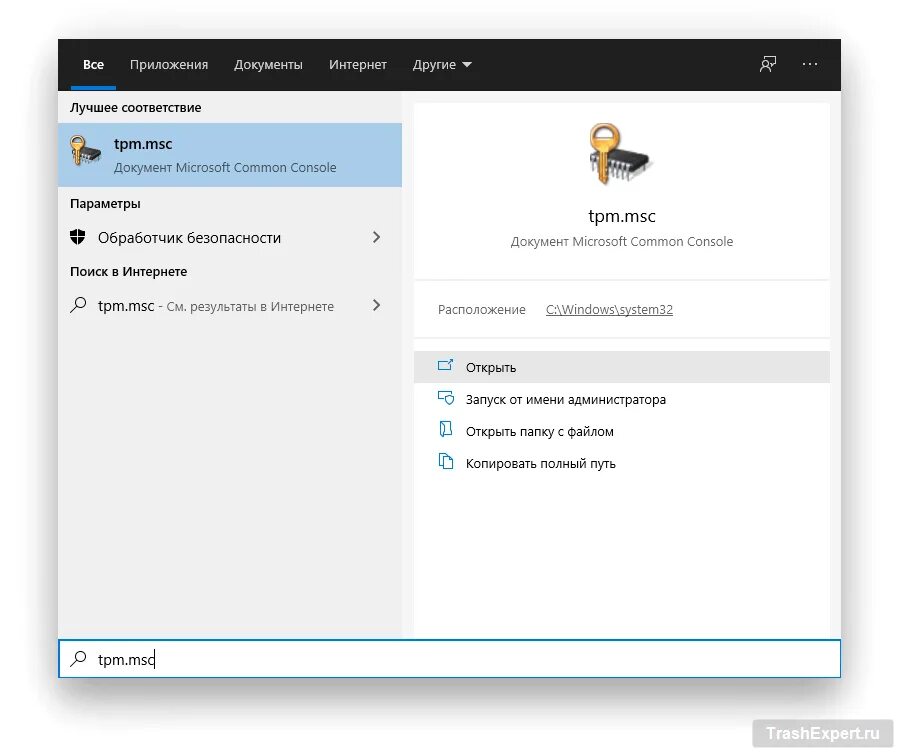The image size is (899, 753).
Task: Click the shield icon beside Обработчик безопасности
Action: [x=77, y=237]
